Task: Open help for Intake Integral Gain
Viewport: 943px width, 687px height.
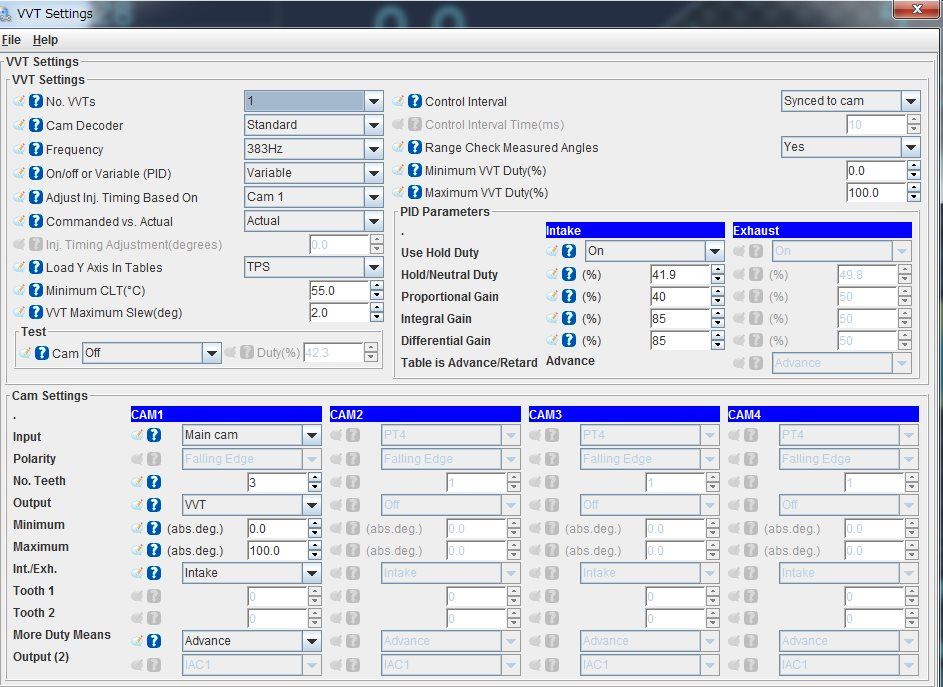Action: pyautogui.click(x=569, y=318)
